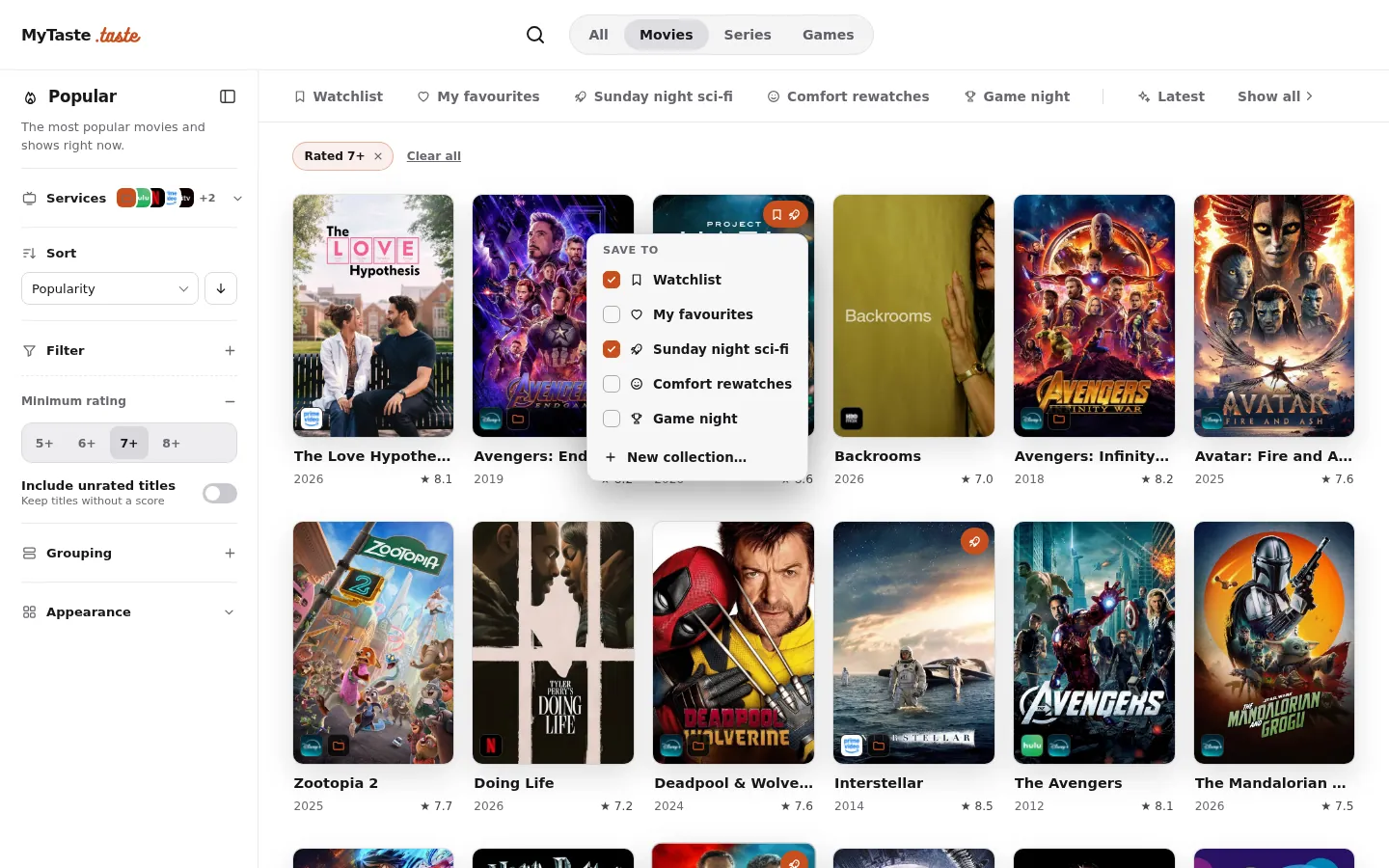
Task: Click Disney+ badge on Zootopia 2 poster
Action: pos(312,746)
